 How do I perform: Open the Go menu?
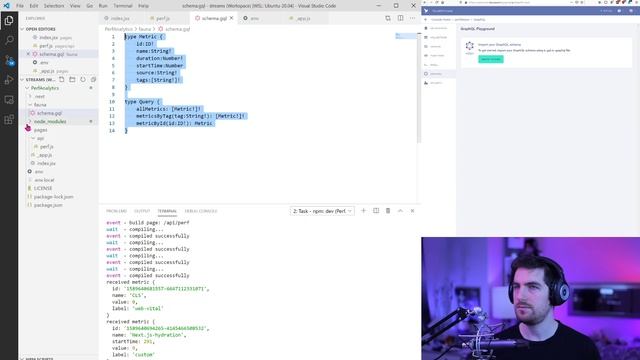pos(89,6)
